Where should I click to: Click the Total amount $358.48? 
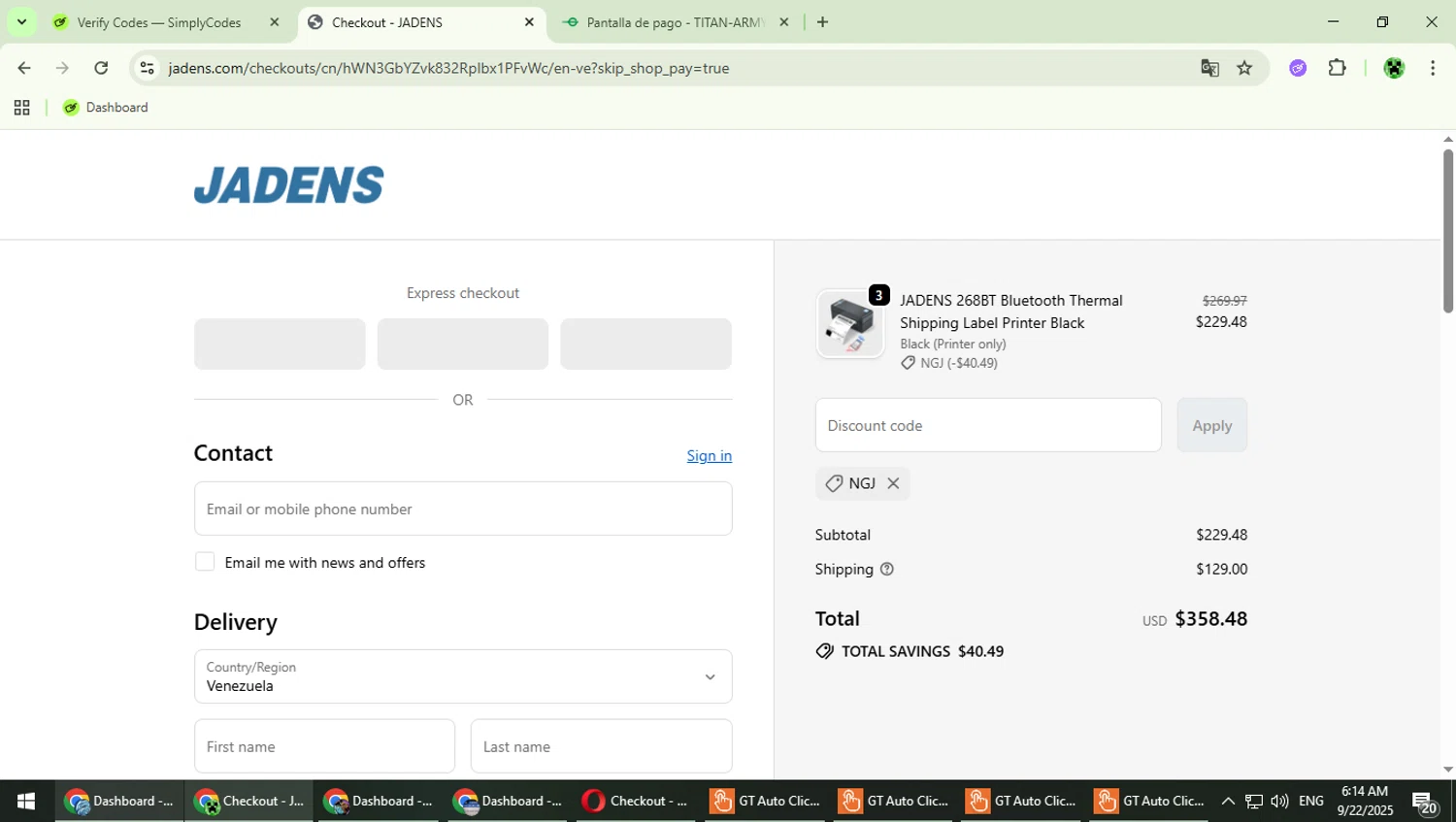click(x=1210, y=618)
